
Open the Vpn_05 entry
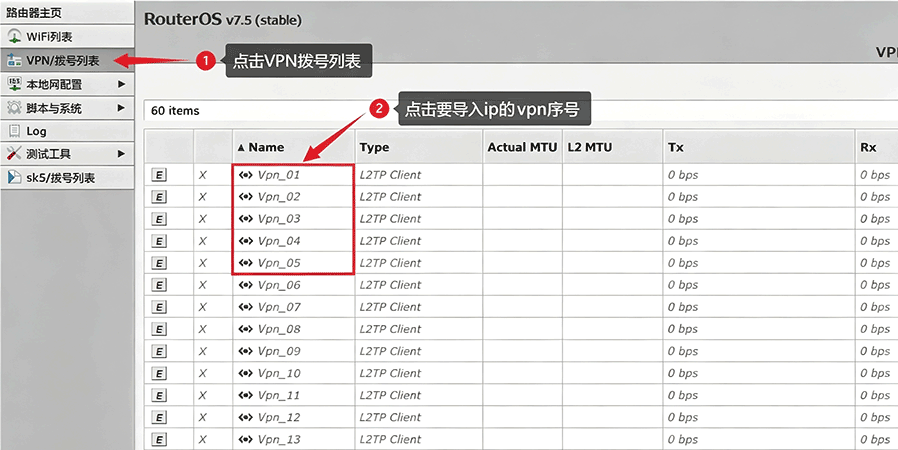pos(279,263)
